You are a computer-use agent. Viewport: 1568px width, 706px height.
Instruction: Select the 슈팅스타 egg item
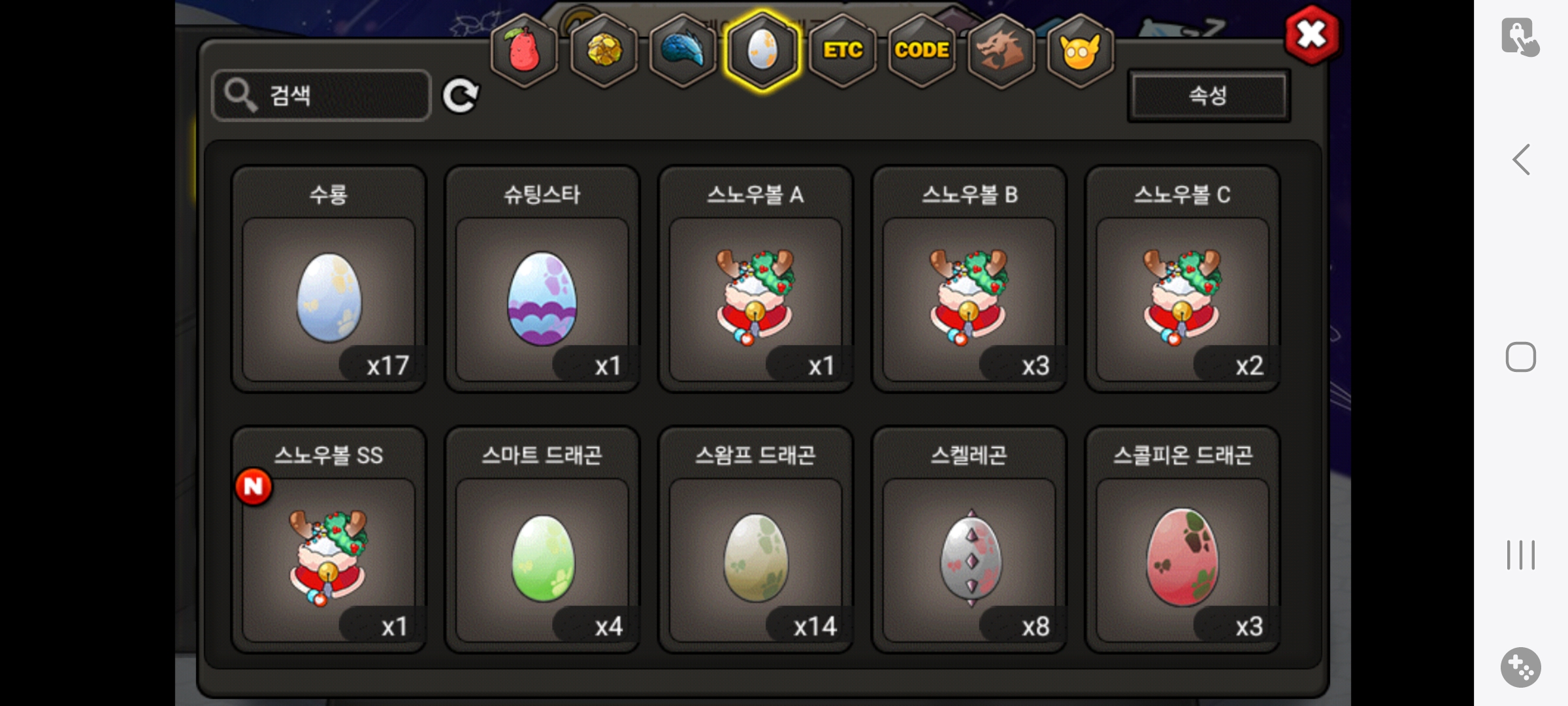click(x=542, y=279)
